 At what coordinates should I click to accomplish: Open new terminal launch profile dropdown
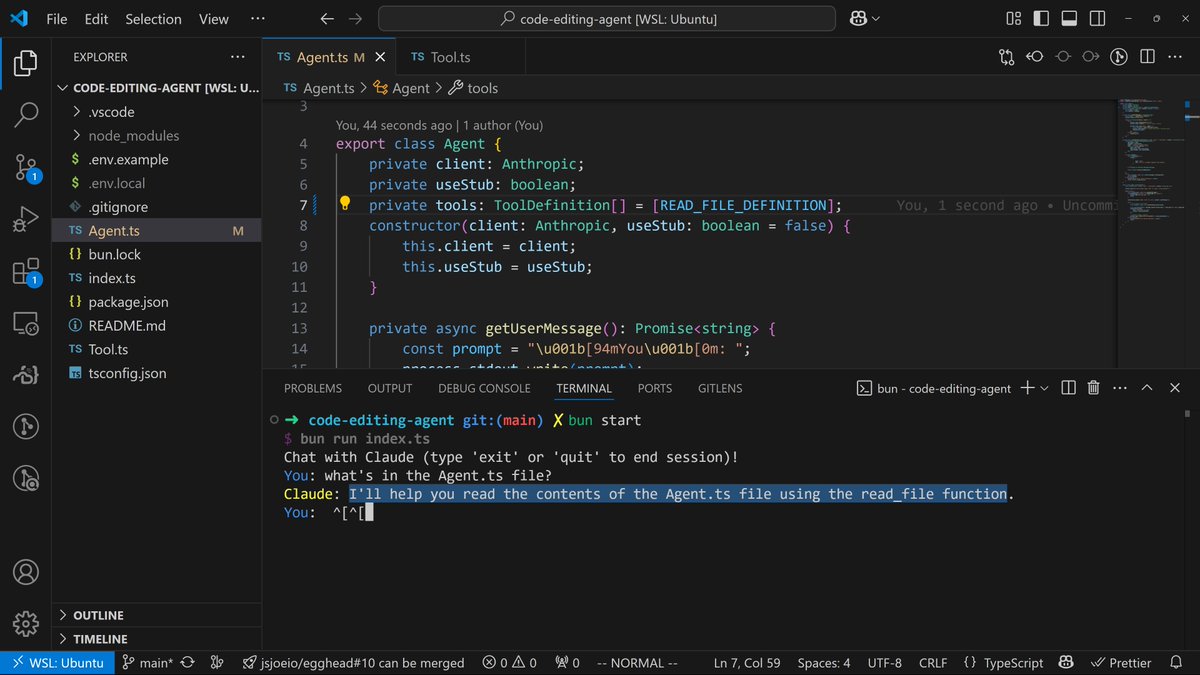click(1045, 388)
